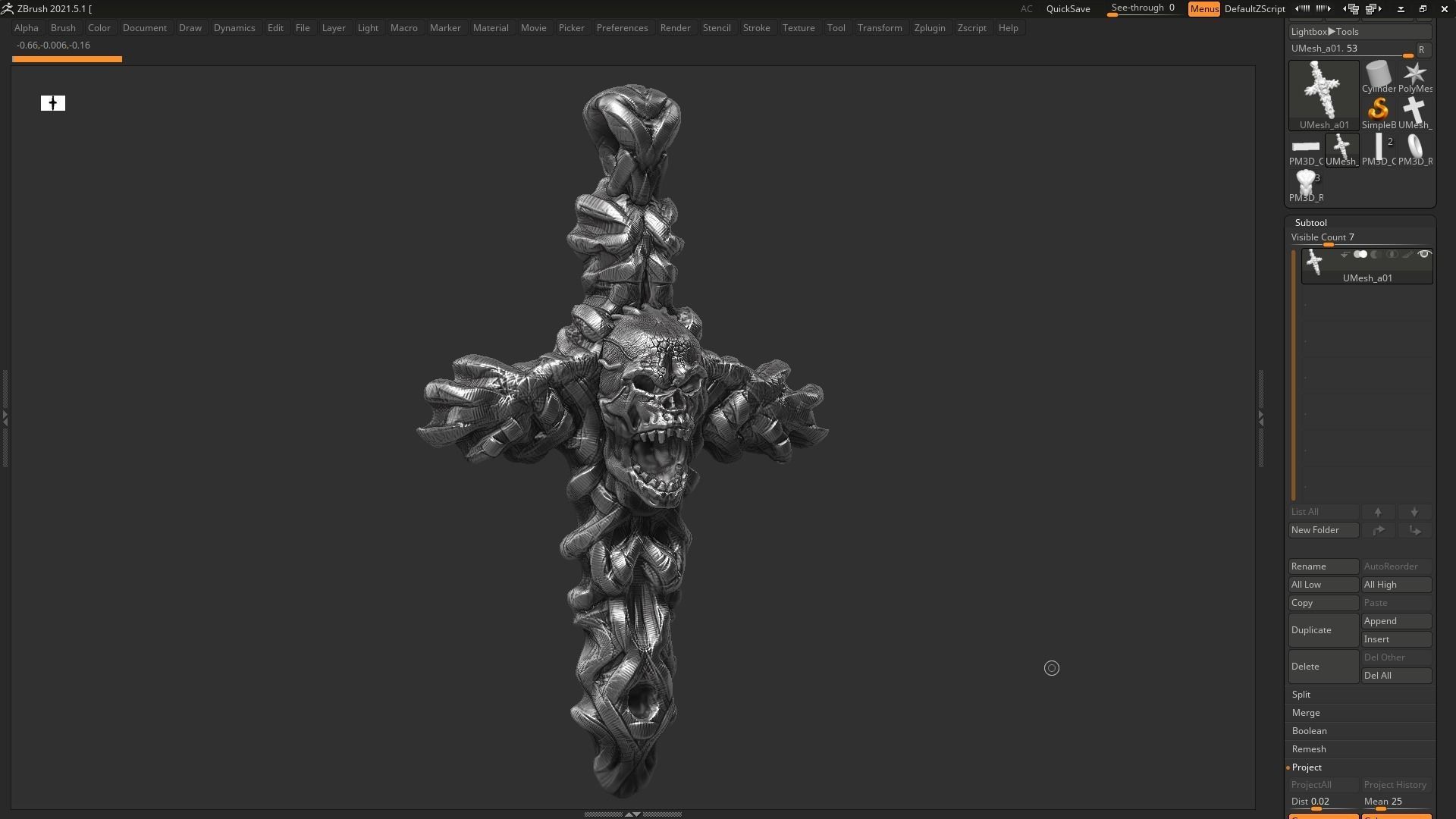Select the PM3D cylinder tool numbered 2
The width and height of the screenshot is (1456, 819).
1379,150
